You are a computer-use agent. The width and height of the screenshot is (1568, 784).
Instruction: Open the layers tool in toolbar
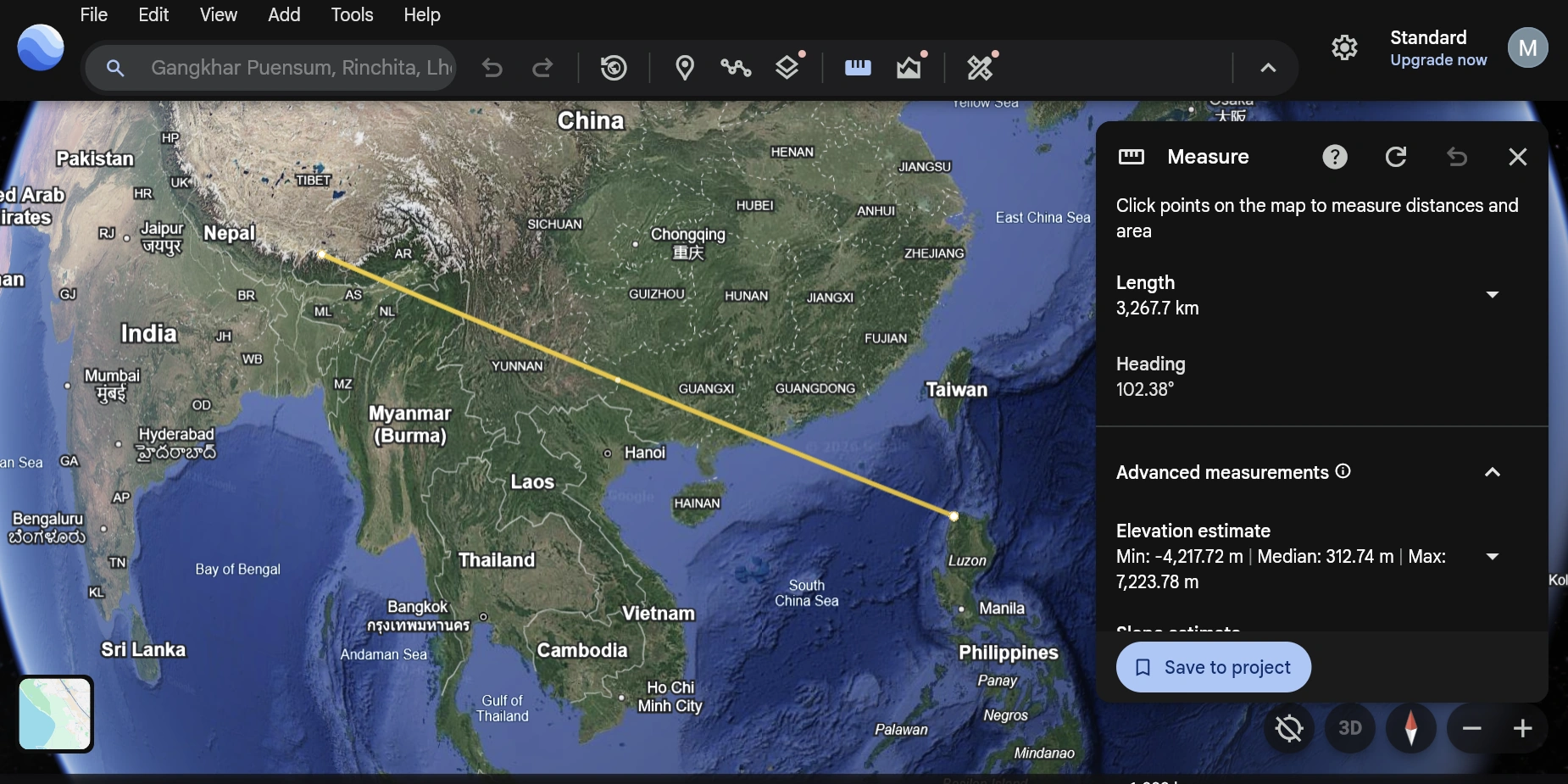pyautogui.click(x=788, y=67)
